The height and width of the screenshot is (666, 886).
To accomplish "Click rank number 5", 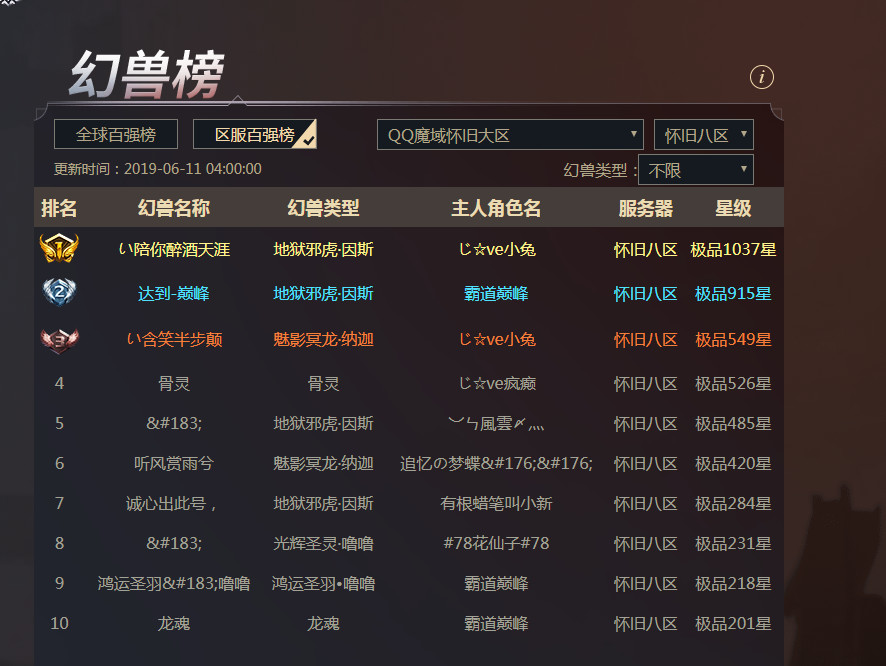I will (x=59, y=424).
